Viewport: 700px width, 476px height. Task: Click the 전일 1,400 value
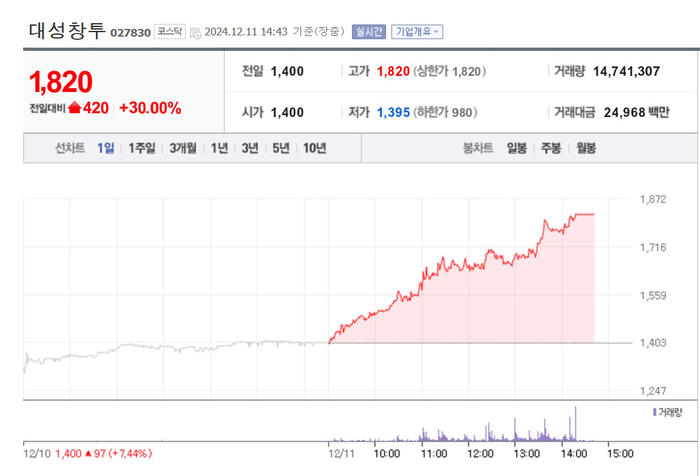tap(287, 71)
